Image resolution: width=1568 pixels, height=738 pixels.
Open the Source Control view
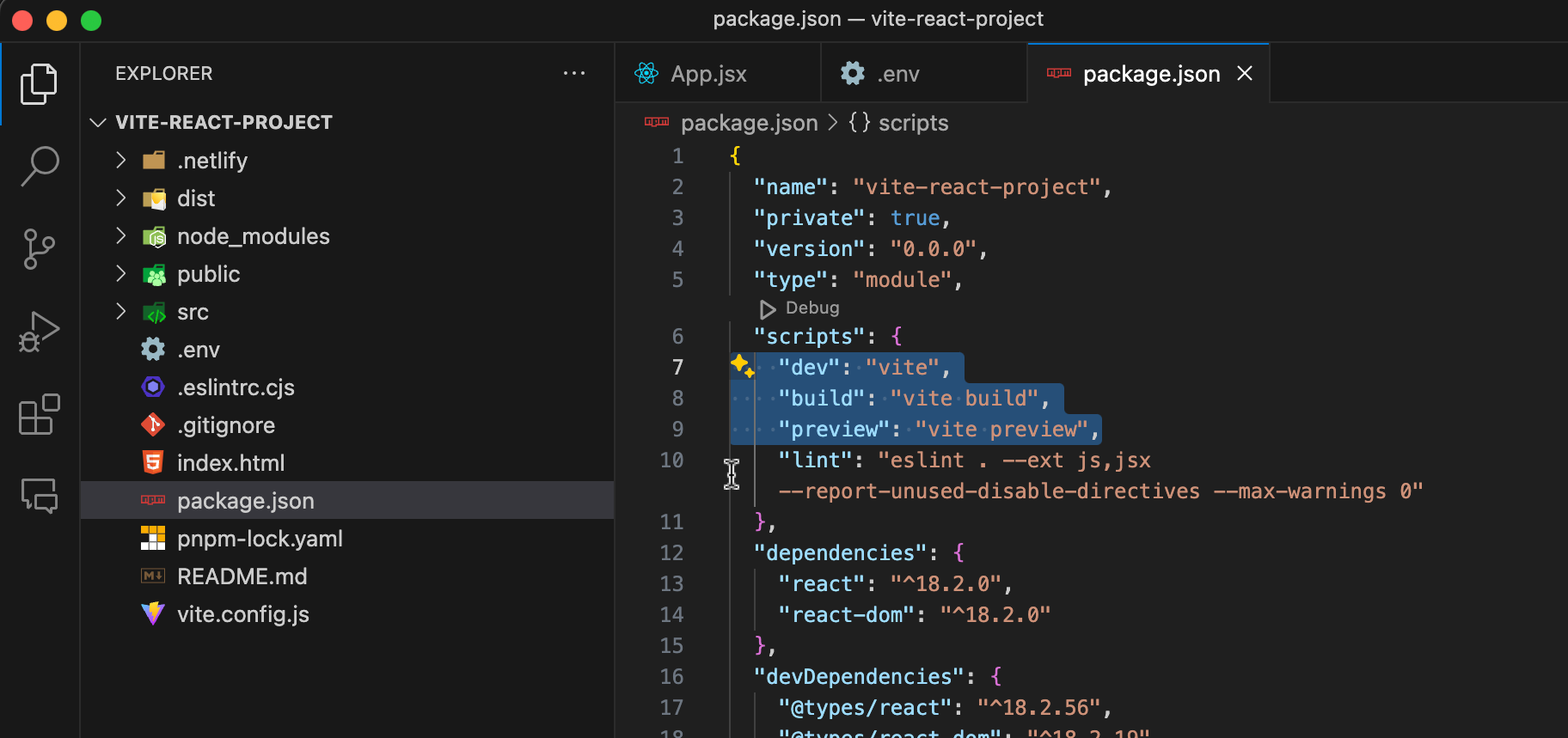pos(39,249)
